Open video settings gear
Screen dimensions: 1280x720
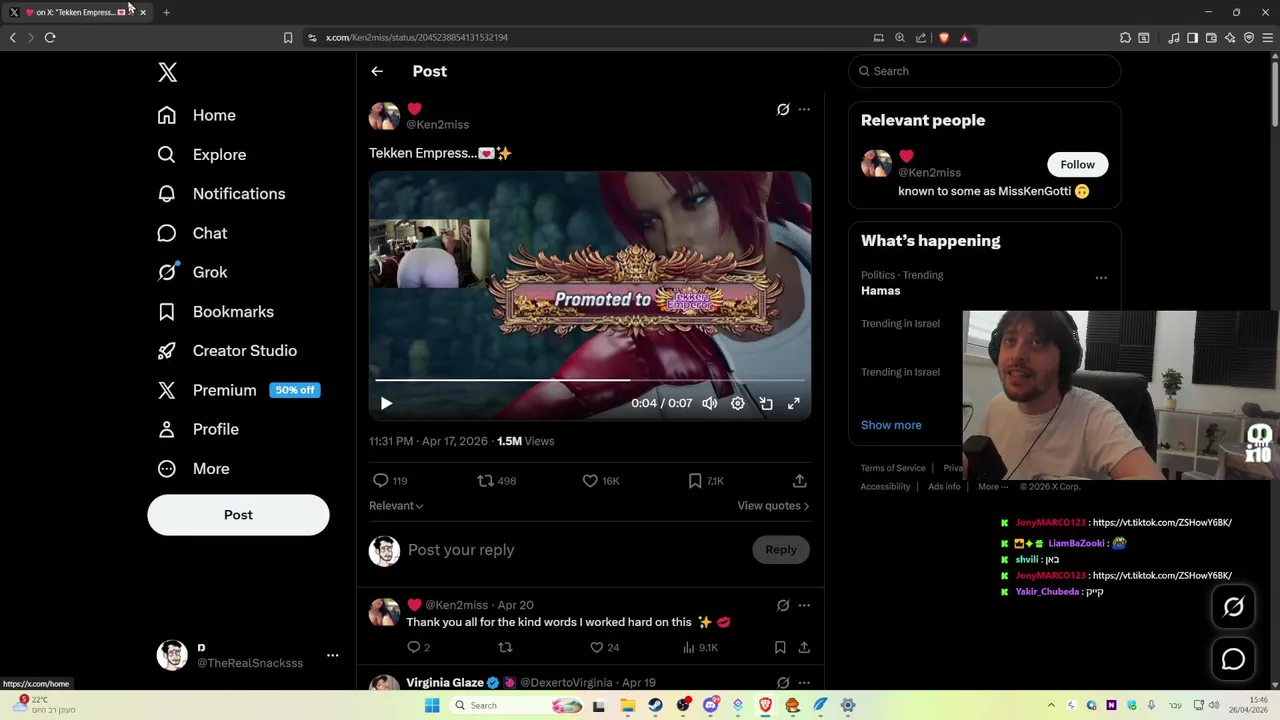tap(738, 403)
